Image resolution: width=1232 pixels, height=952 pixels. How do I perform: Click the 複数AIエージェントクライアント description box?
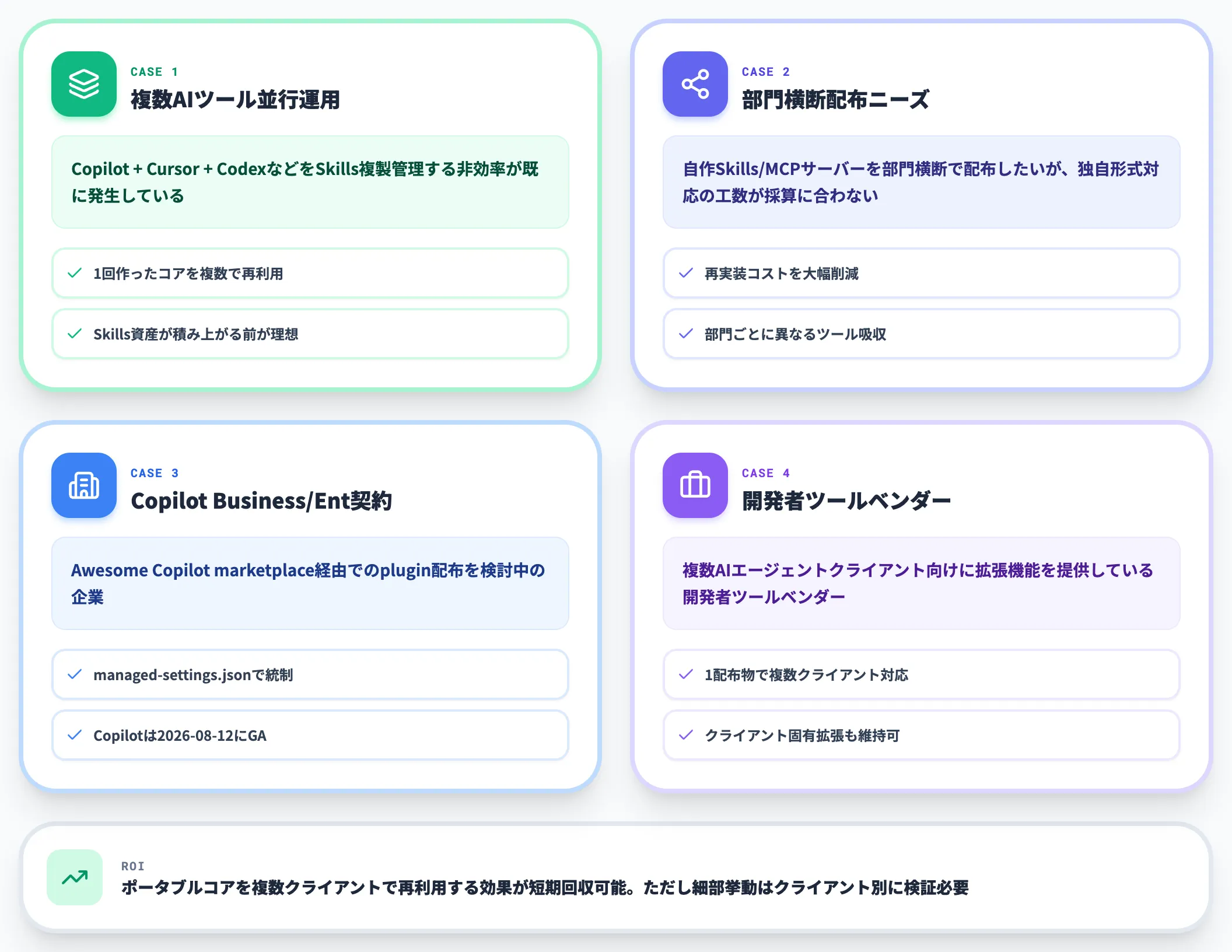click(922, 583)
